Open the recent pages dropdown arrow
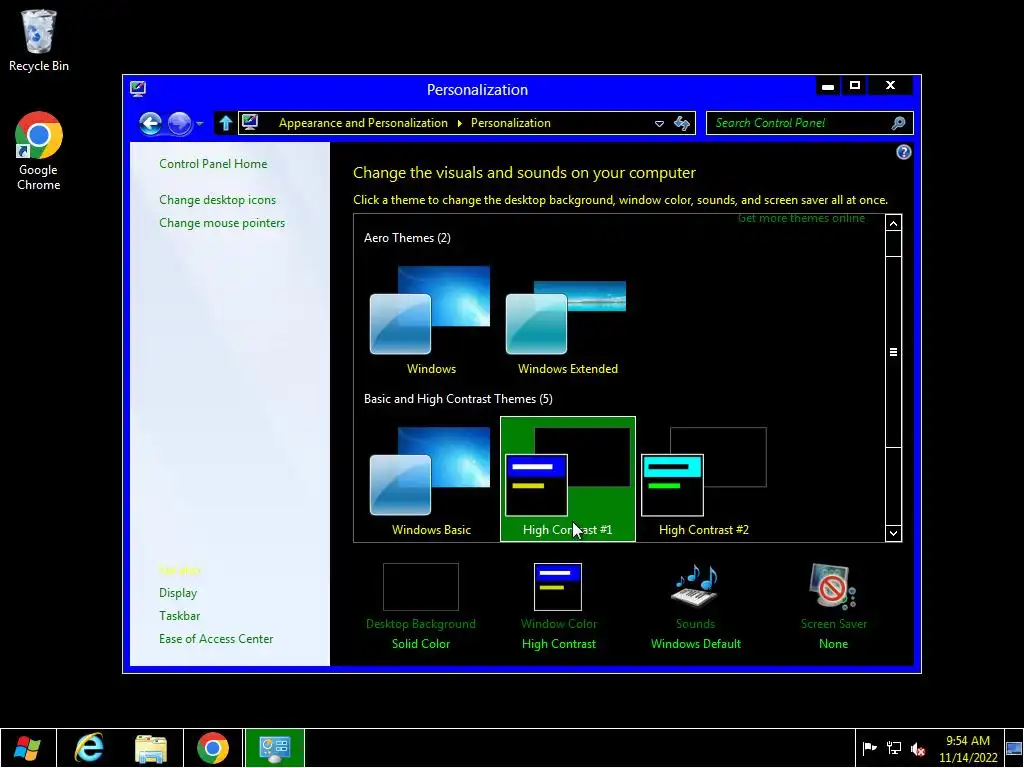 point(200,123)
